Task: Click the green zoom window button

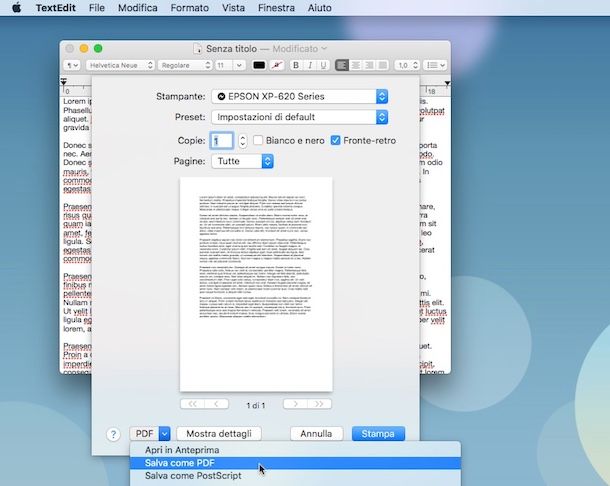Action: point(98,48)
